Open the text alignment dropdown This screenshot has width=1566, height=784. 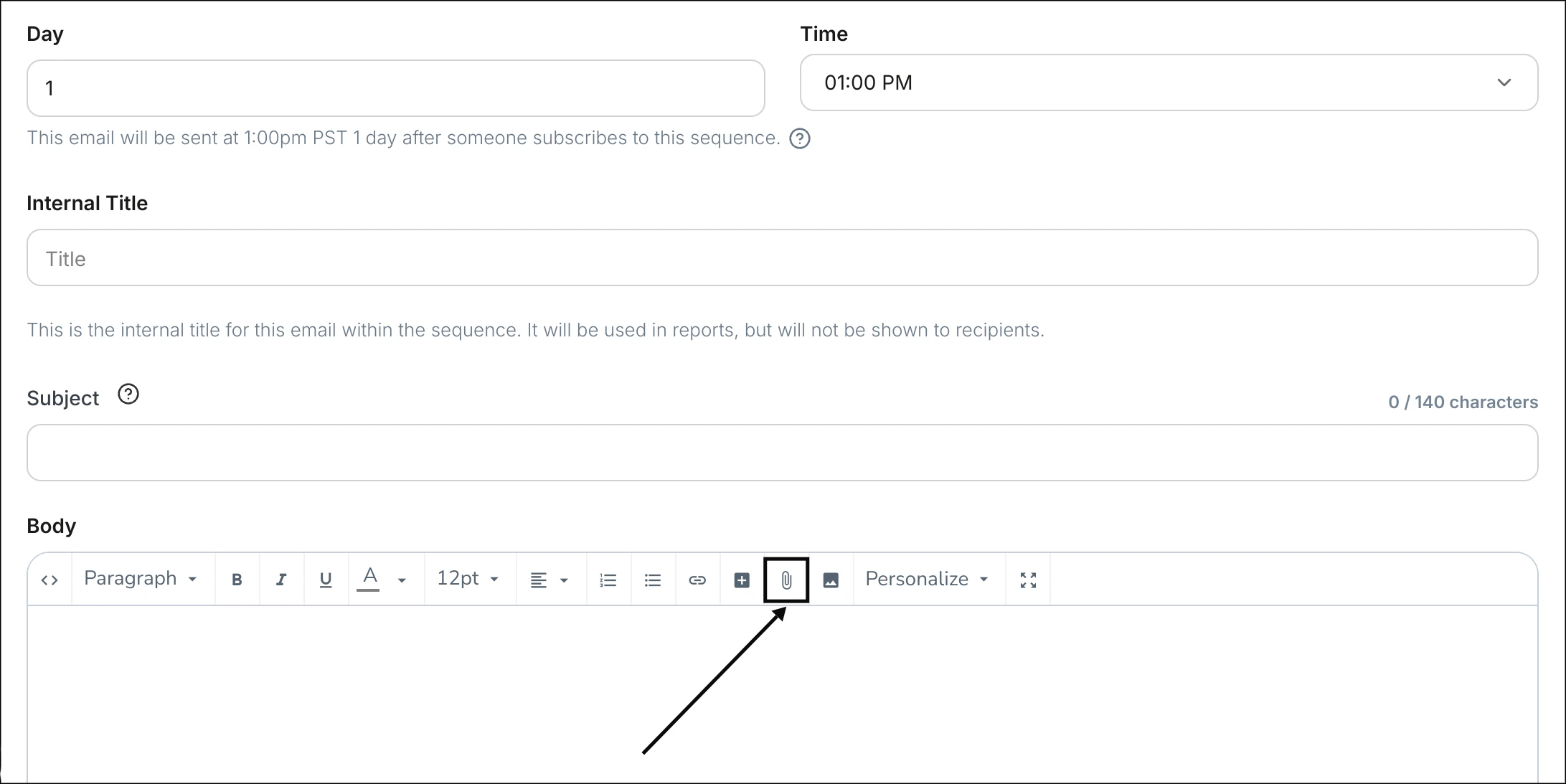click(549, 579)
